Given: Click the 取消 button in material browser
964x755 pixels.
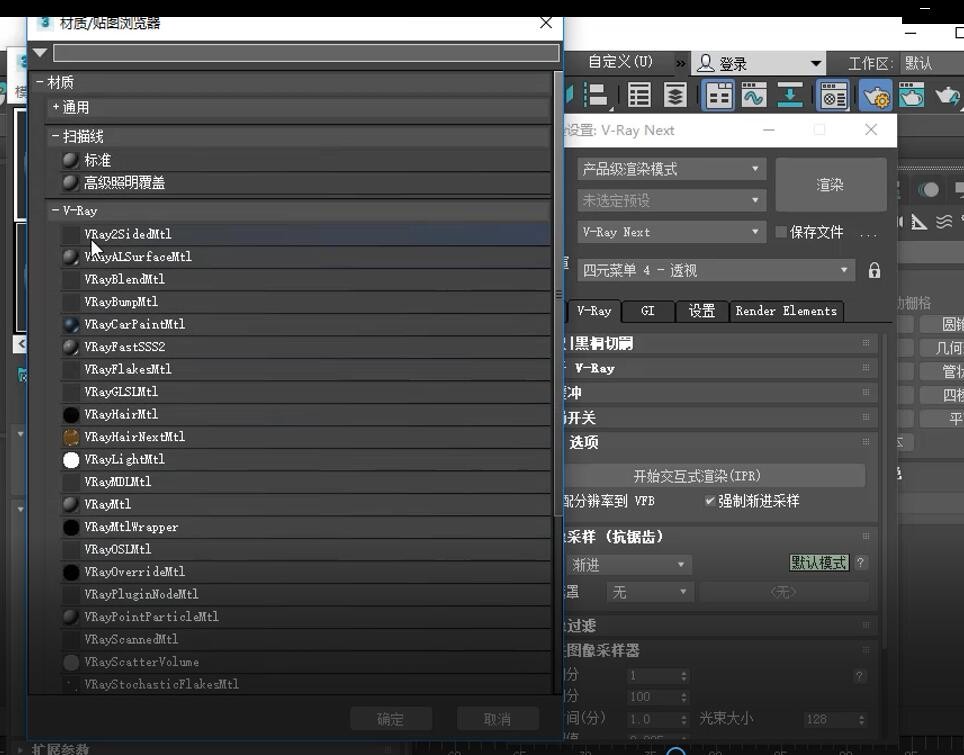Looking at the screenshot, I should click(x=497, y=719).
